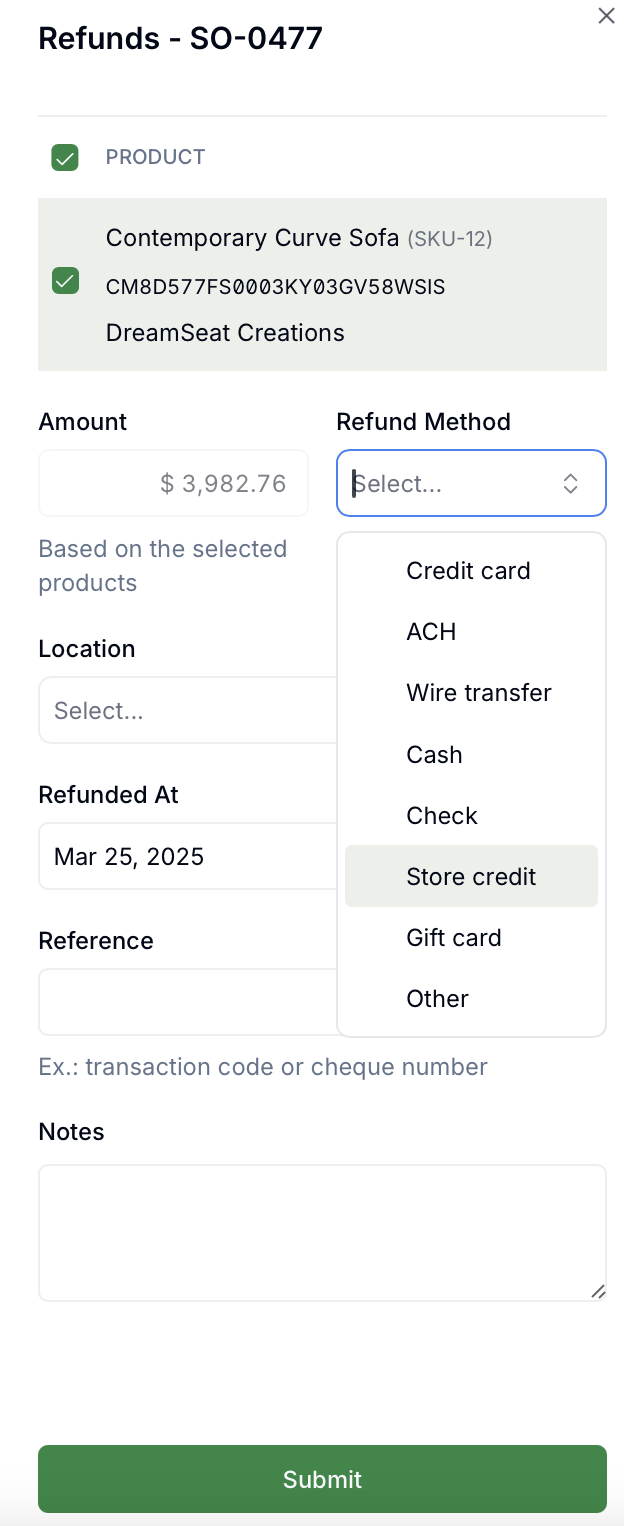Screen dimensions: 624x1526
Task: Focus the Reference input field
Action: point(187,1002)
